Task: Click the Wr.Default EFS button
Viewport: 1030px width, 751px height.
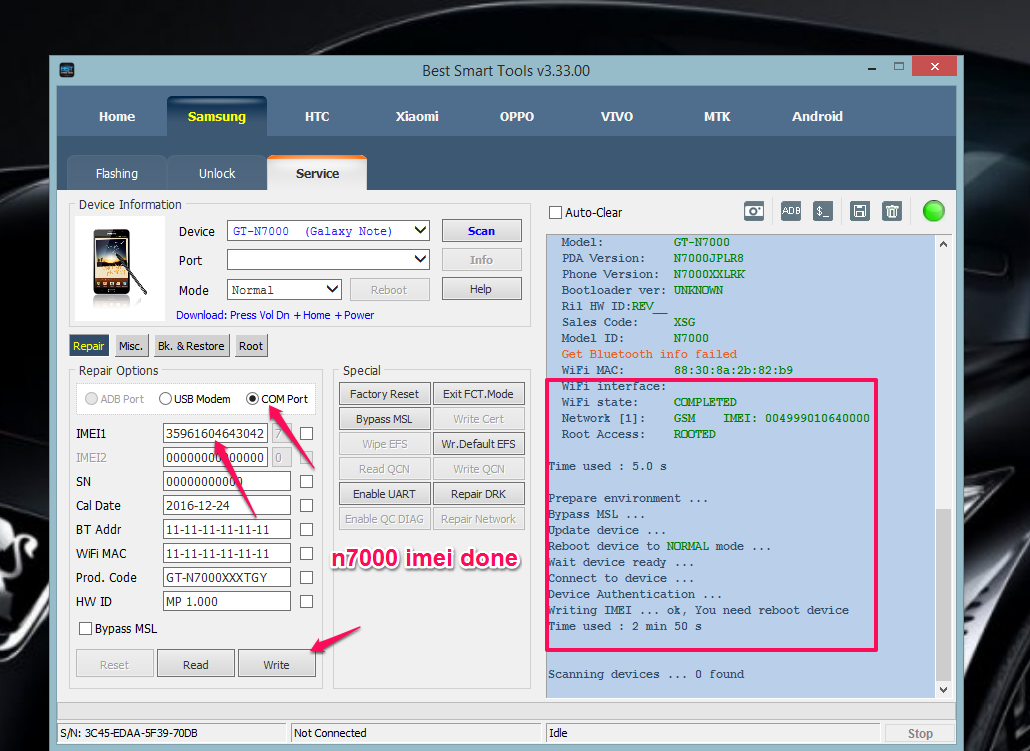Action: click(x=478, y=444)
